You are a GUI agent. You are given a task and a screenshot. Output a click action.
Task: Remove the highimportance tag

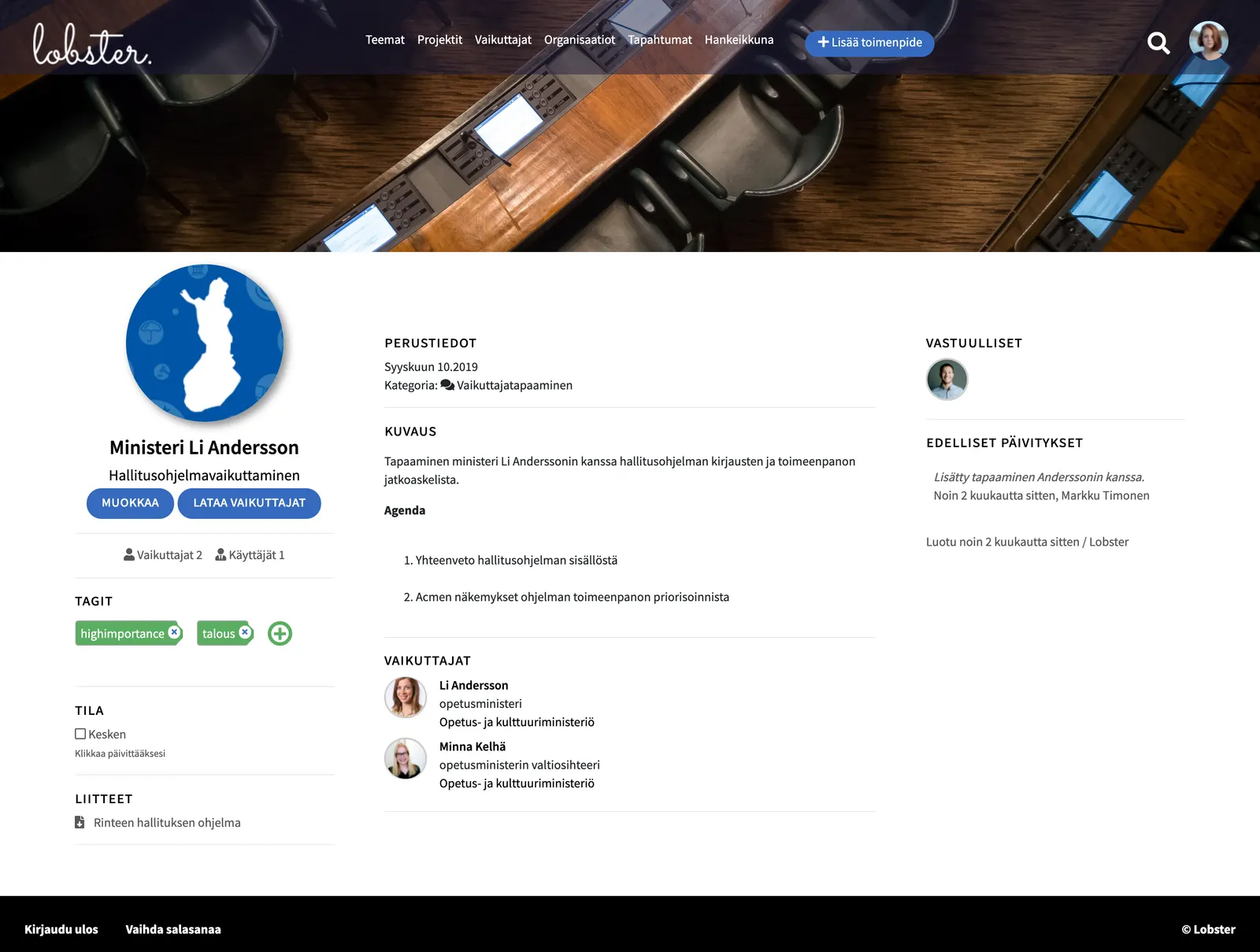pos(175,632)
